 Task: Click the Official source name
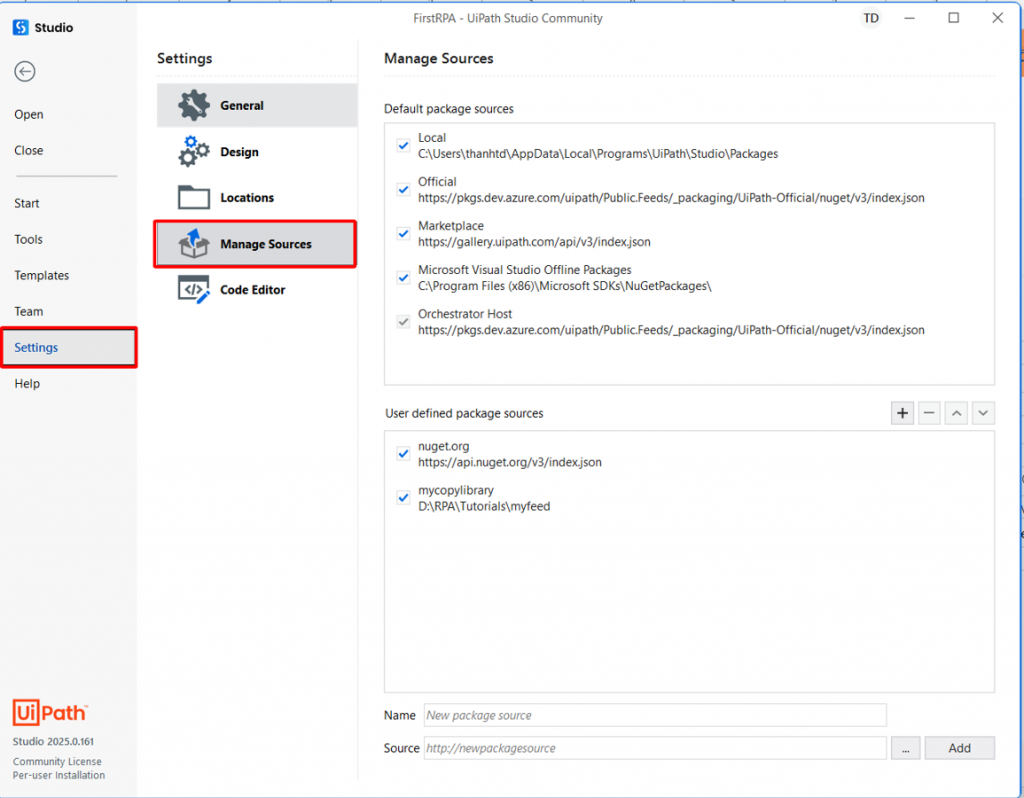click(x=437, y=182)
